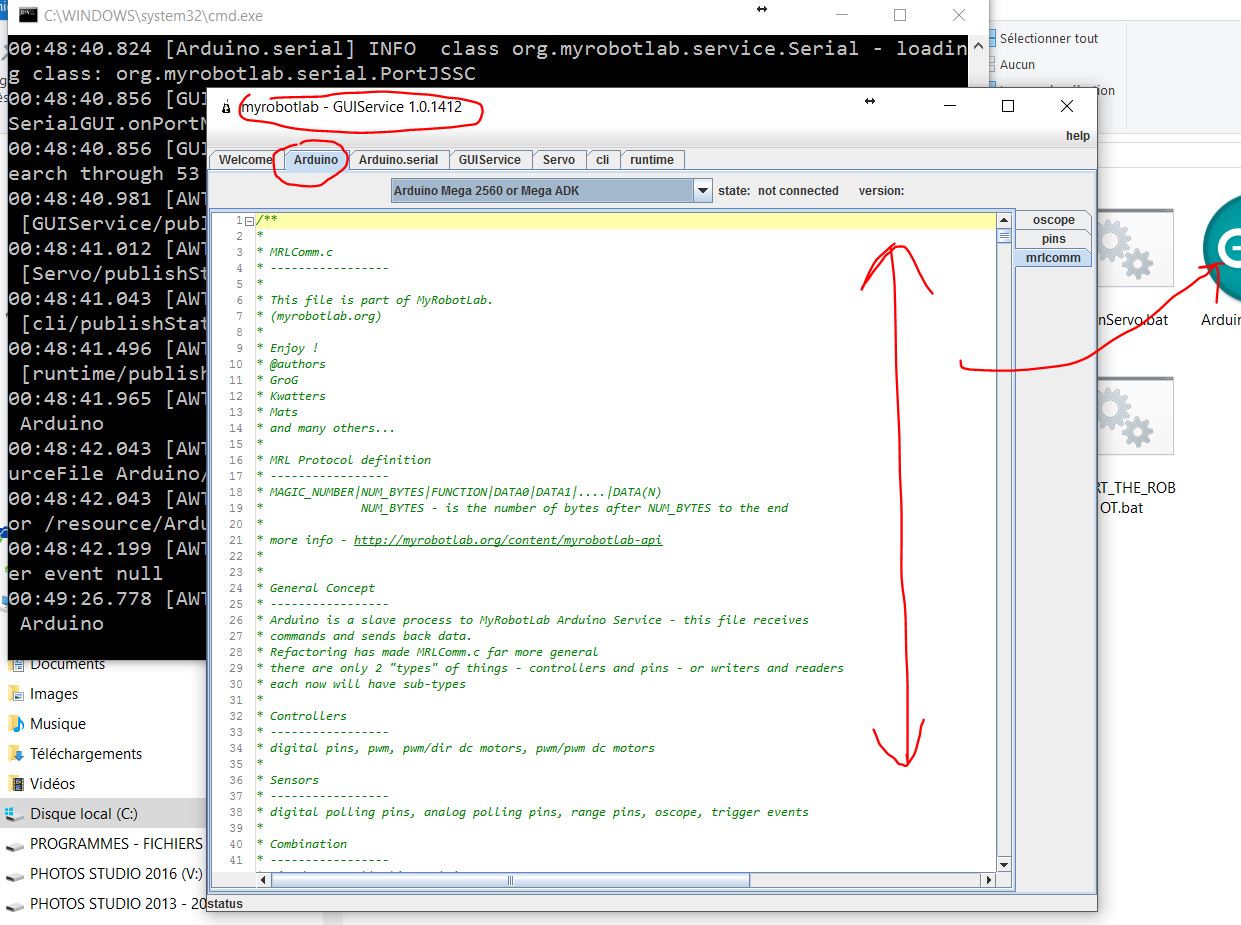The height and width of the screenshot is (925, 1241).
Task: Click the 'MRL Protocol definition' comment line
Action: click(350, 460)
